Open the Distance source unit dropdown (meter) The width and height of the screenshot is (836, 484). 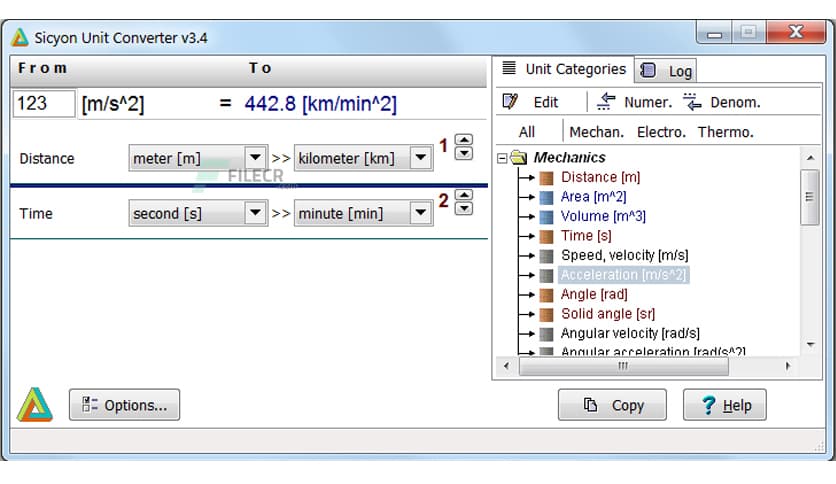click(255, 157)
